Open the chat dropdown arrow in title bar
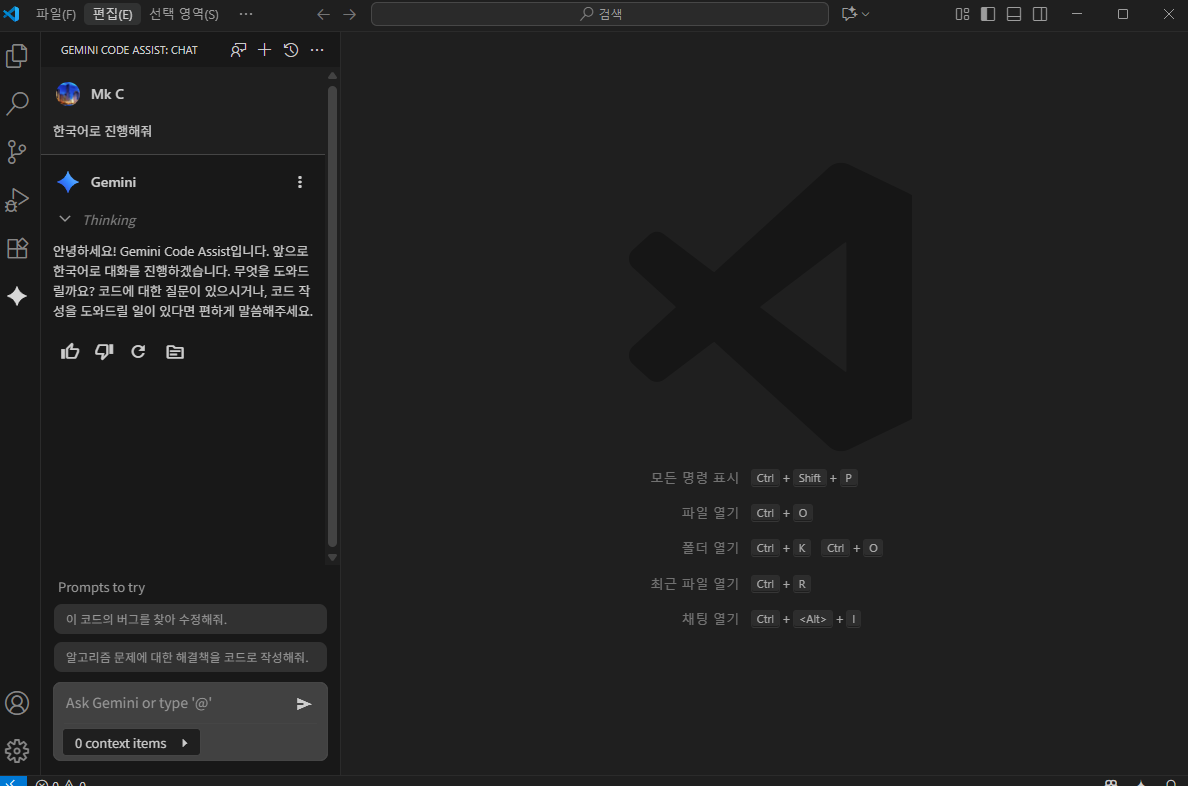The height and width of the screenshot is (786, 1188). pos(866,14)
